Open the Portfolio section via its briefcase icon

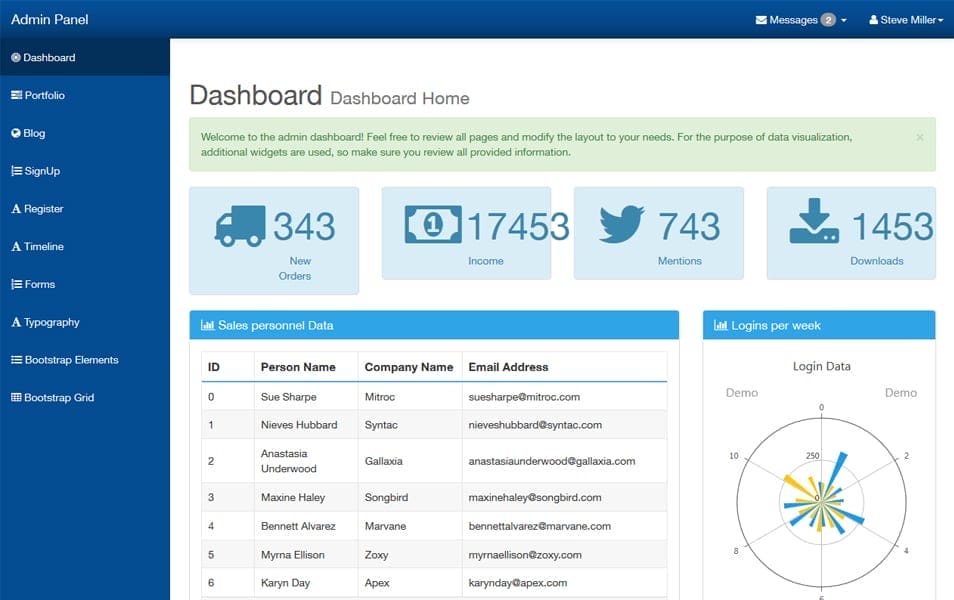pyautogui.click(x=15, y=95)
